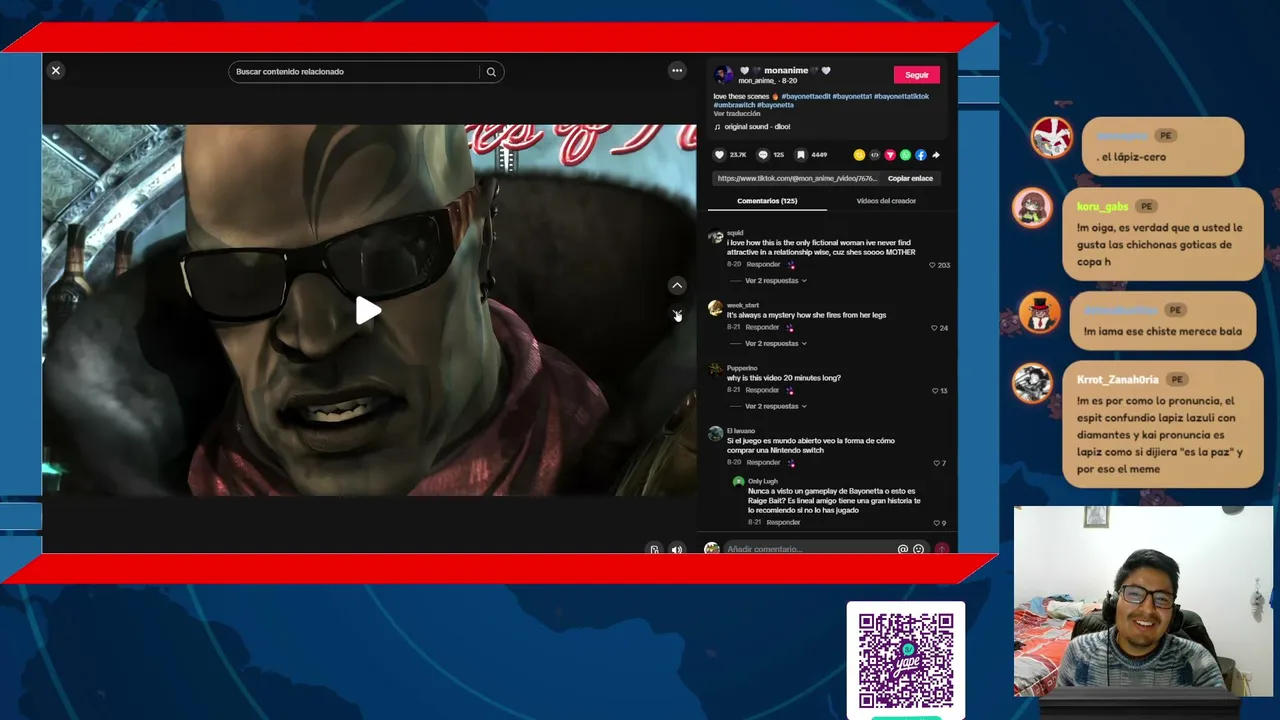Image resolution: width=1280 pixels, height=720 pixels.
Task: Click the search magnifier icon
Action: coord(491,72)
